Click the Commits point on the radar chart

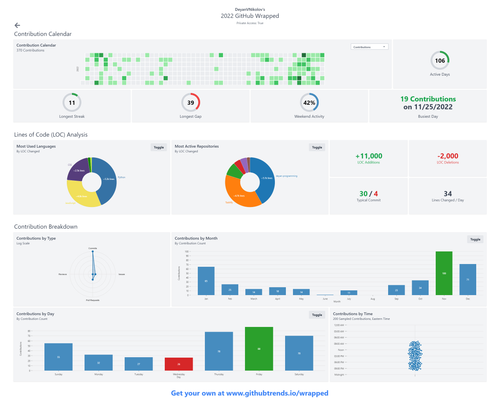pyautogui.click(x=93, y=251)
